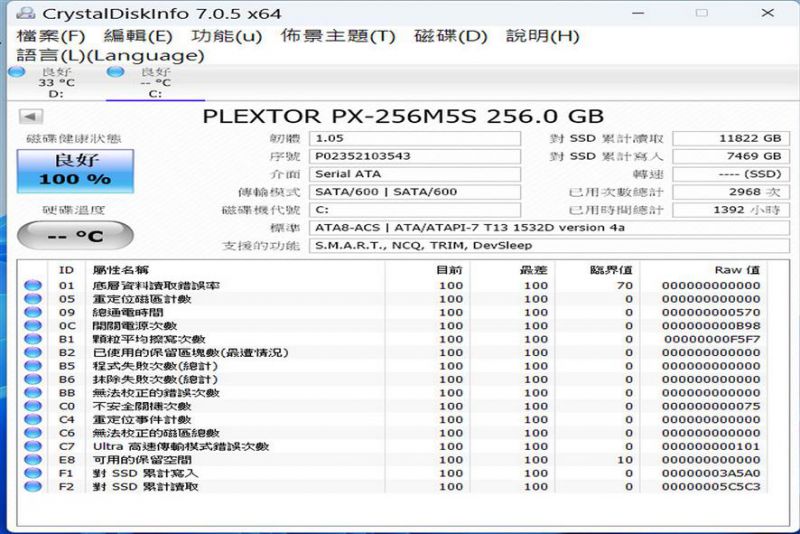Click the total host reads value 11822 GB
Image resolution: width=800 pixels, height=534 pixels.
pyautogui.click(x=731, y=139)
